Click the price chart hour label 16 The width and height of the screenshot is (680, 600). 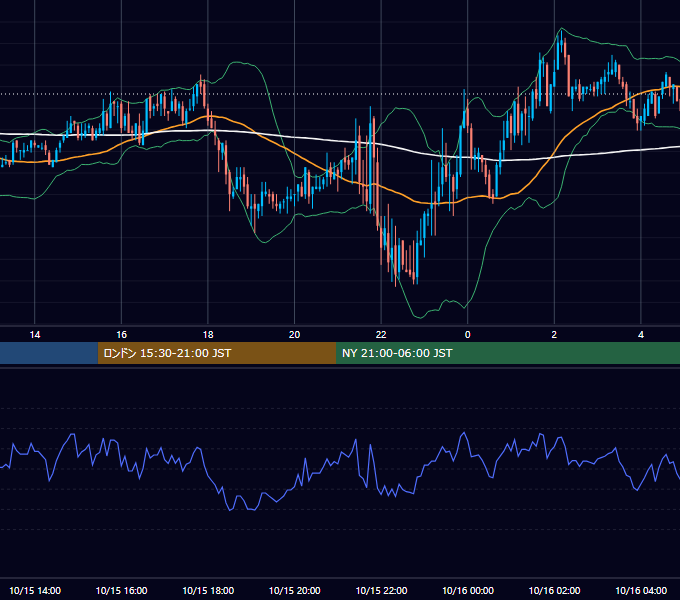(x=121, y=335)
